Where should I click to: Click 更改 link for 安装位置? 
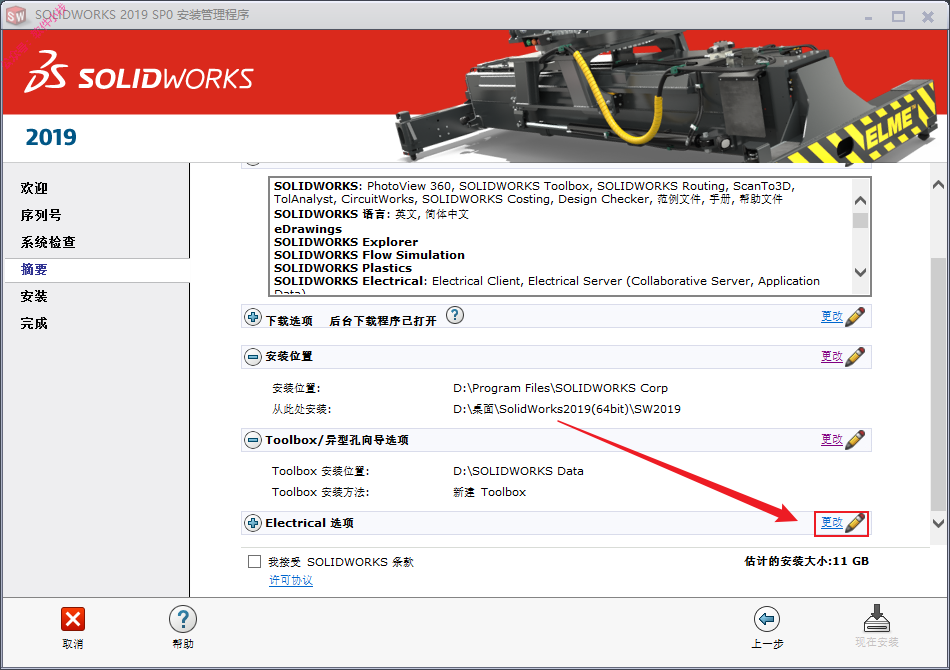[x=832, y=356]
